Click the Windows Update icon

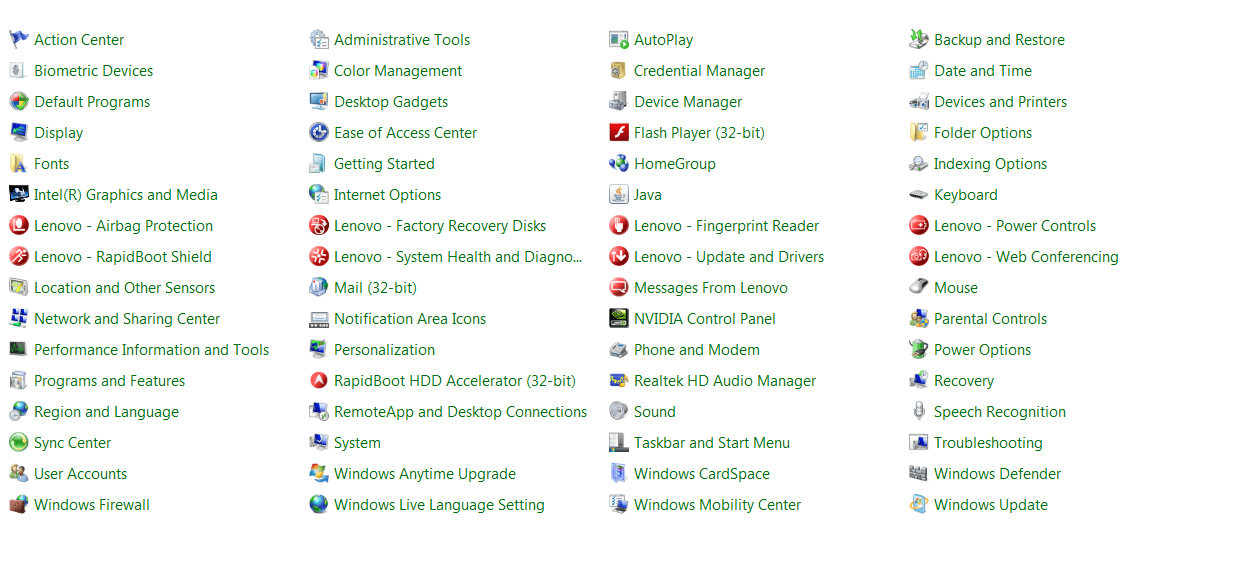coord(919,505)
